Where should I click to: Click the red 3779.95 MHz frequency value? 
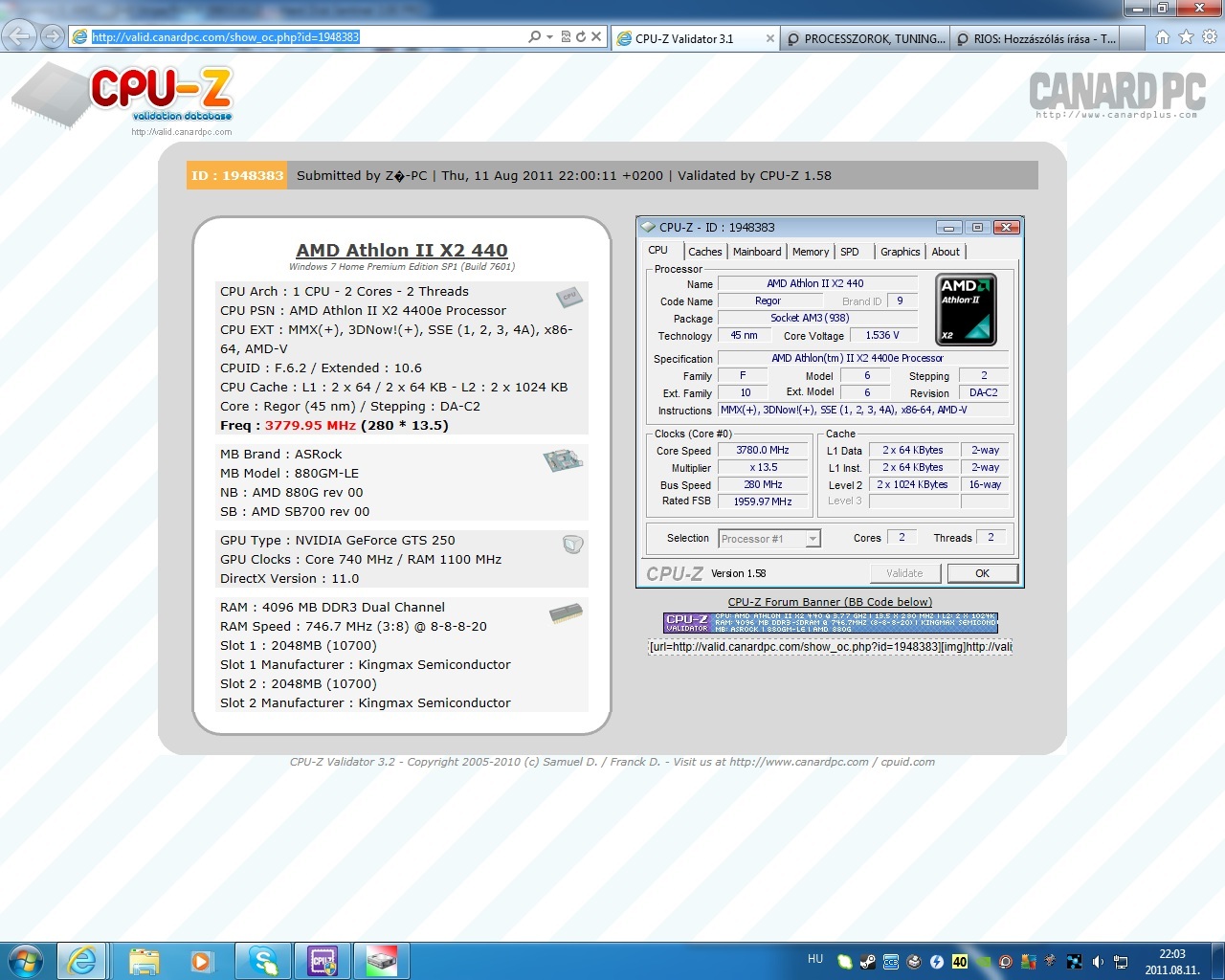[x=310, y=426]
